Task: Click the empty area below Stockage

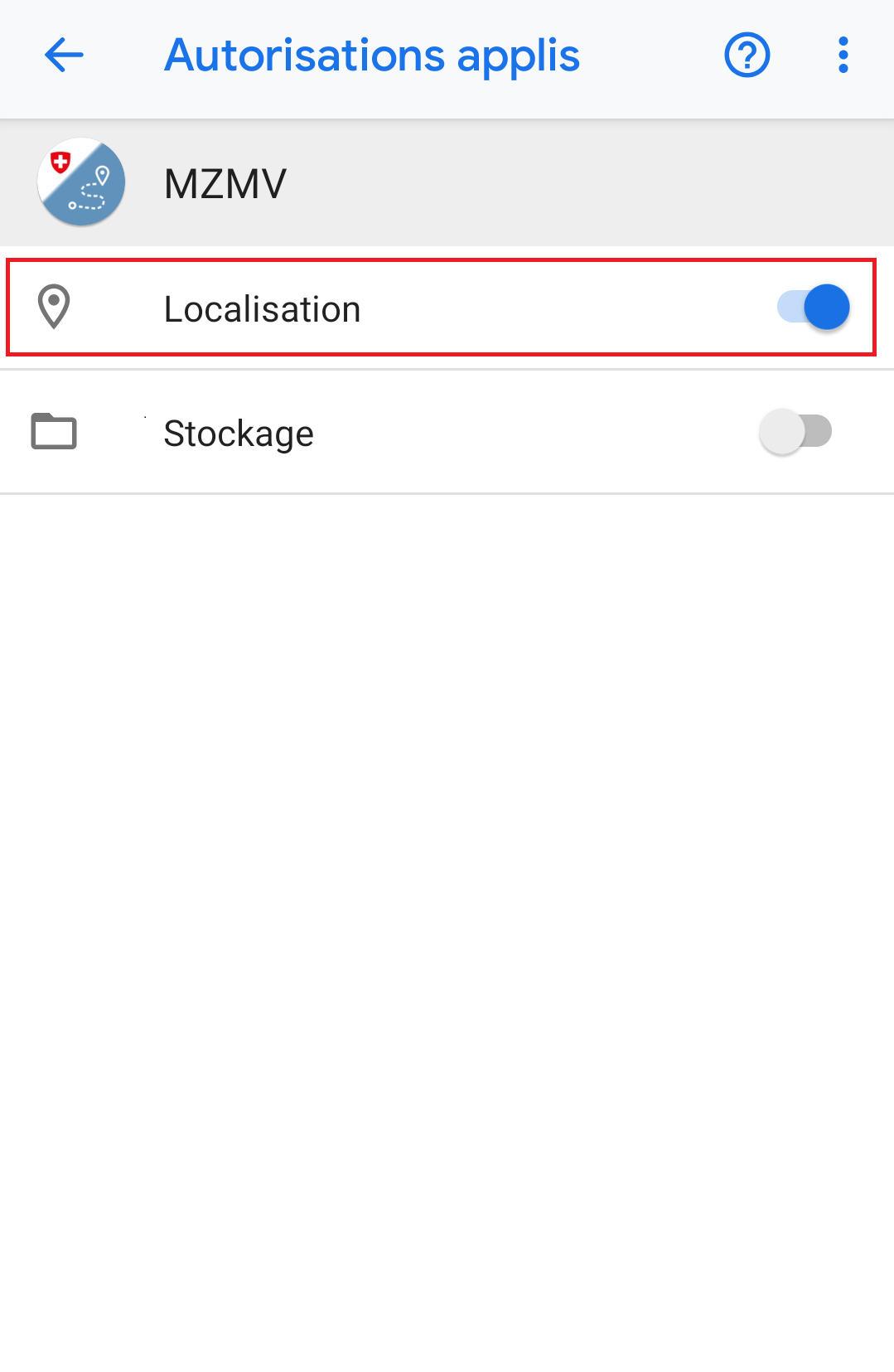Action: 447,928
